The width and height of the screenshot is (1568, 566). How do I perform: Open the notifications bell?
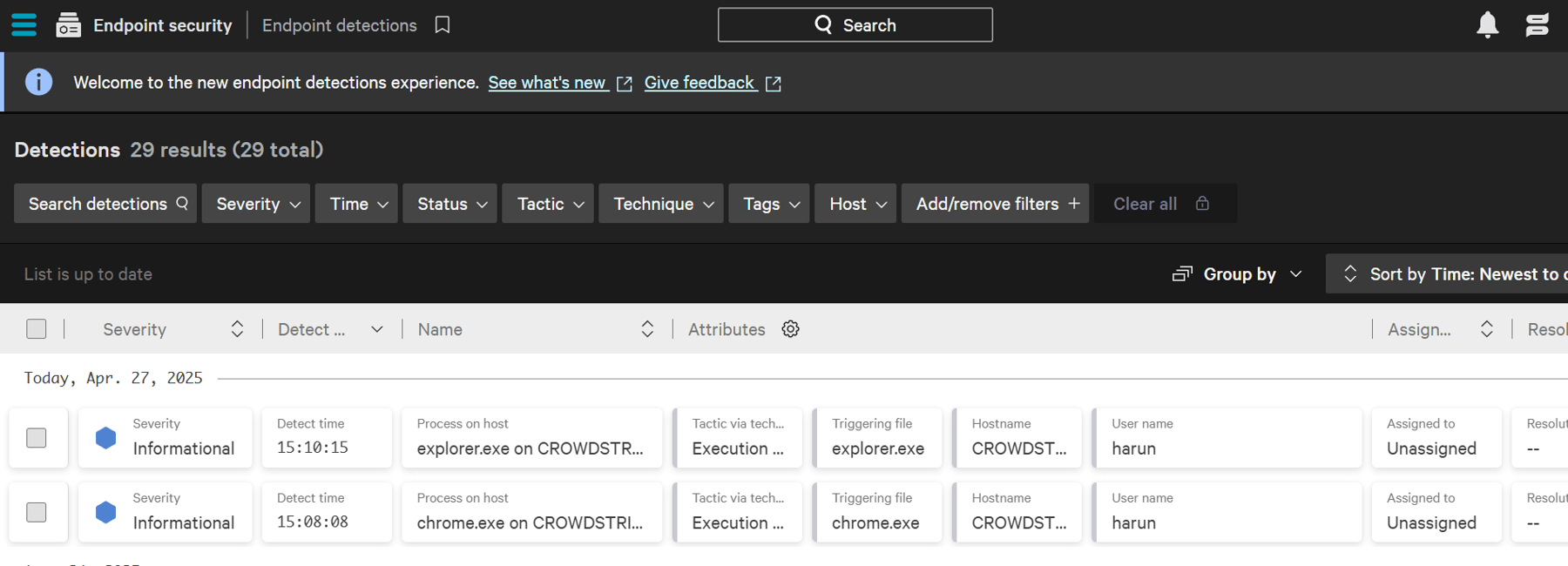1488,24
